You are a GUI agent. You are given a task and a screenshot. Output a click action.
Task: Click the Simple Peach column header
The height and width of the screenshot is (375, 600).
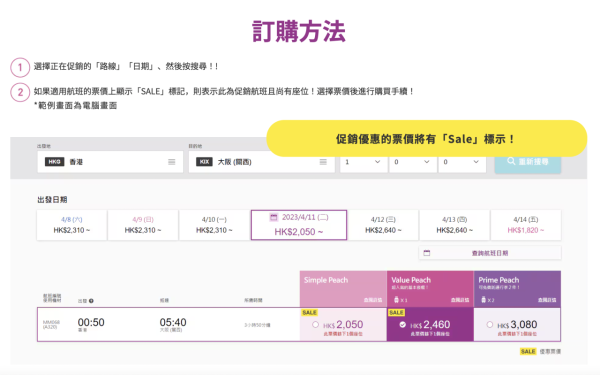pos(343,289)
